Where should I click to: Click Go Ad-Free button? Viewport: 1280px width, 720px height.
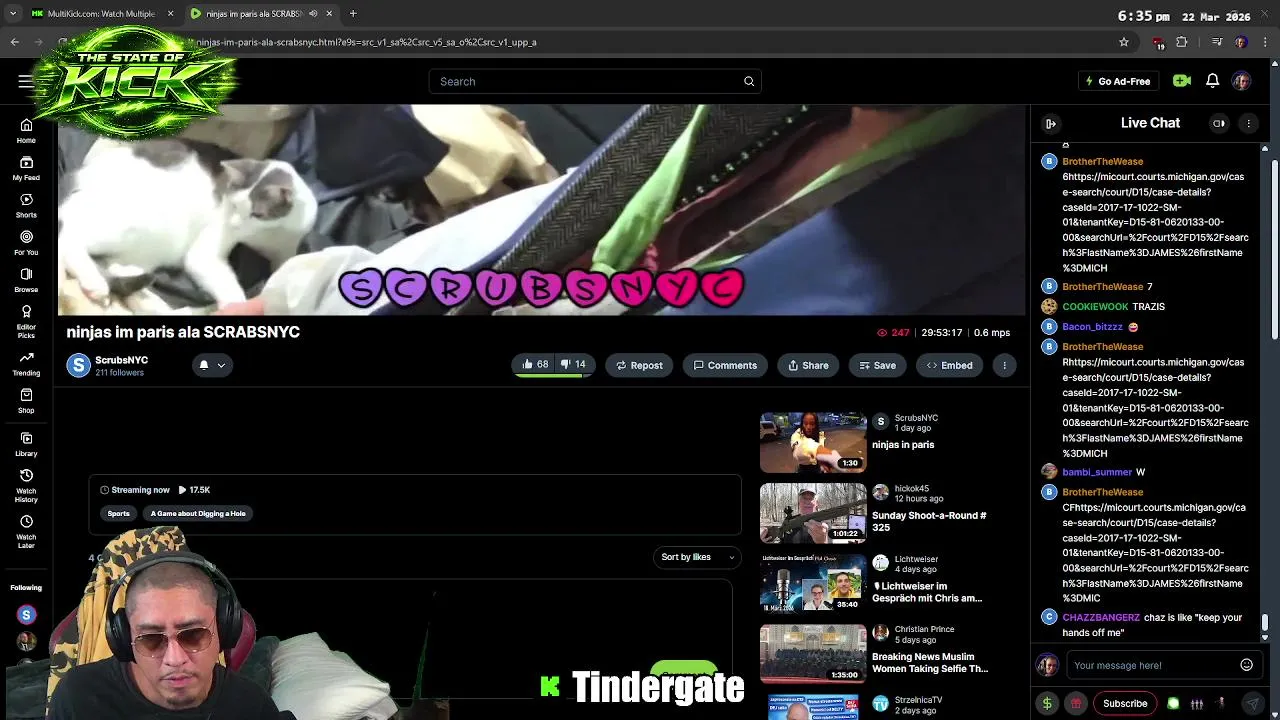(1117, 81)
